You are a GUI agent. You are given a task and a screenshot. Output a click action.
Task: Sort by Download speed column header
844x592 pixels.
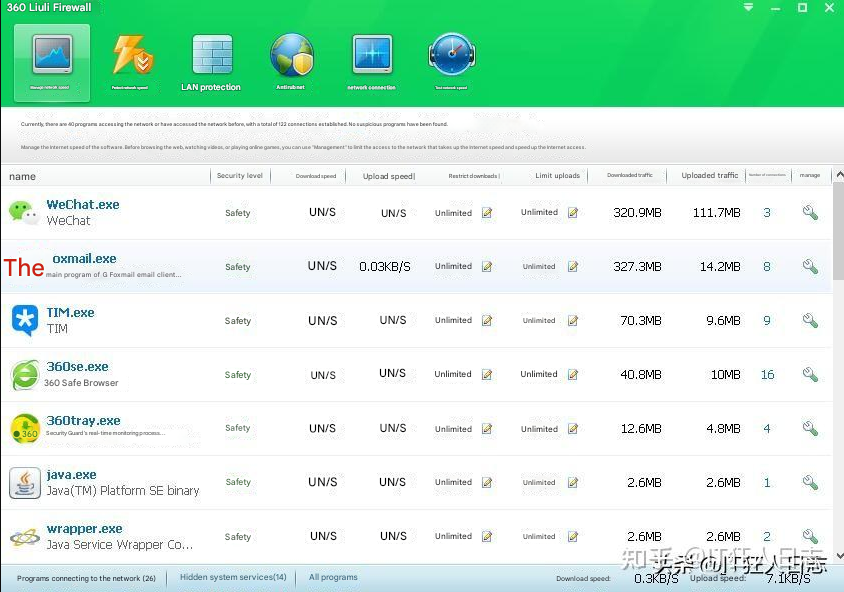pos(316,176)
